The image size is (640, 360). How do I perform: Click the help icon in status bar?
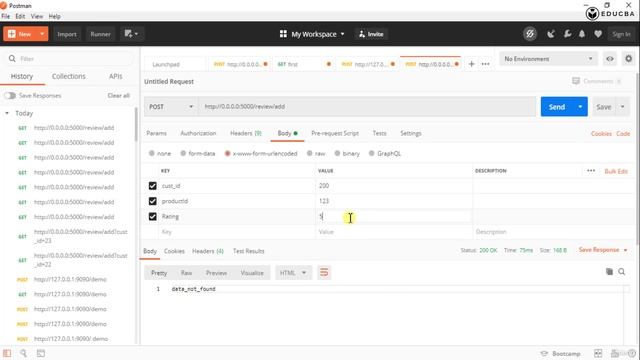(x=632, y=353)
